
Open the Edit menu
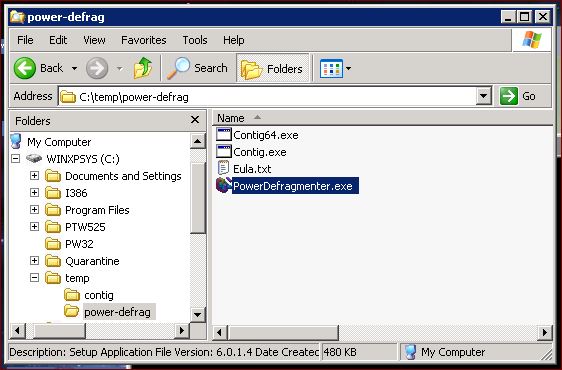tap(58, 40)
